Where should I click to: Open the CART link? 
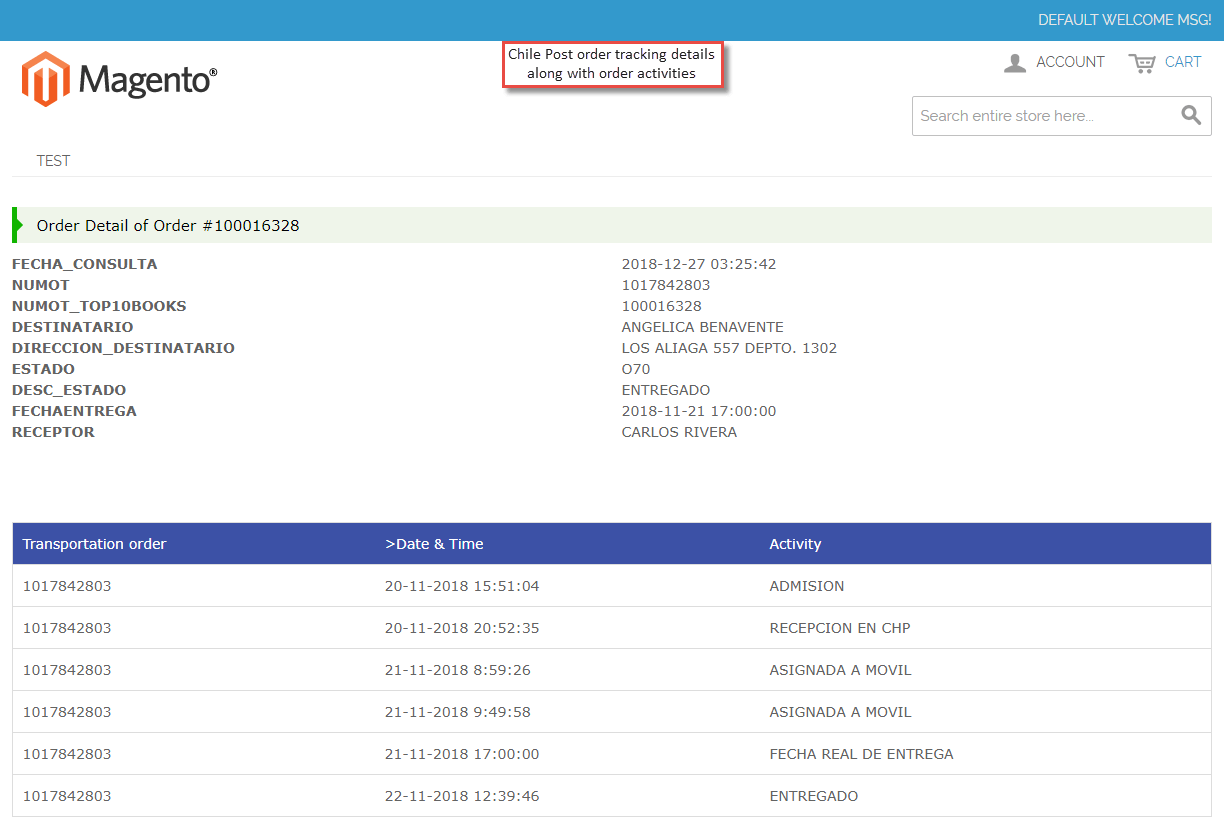click(1184, 62)
